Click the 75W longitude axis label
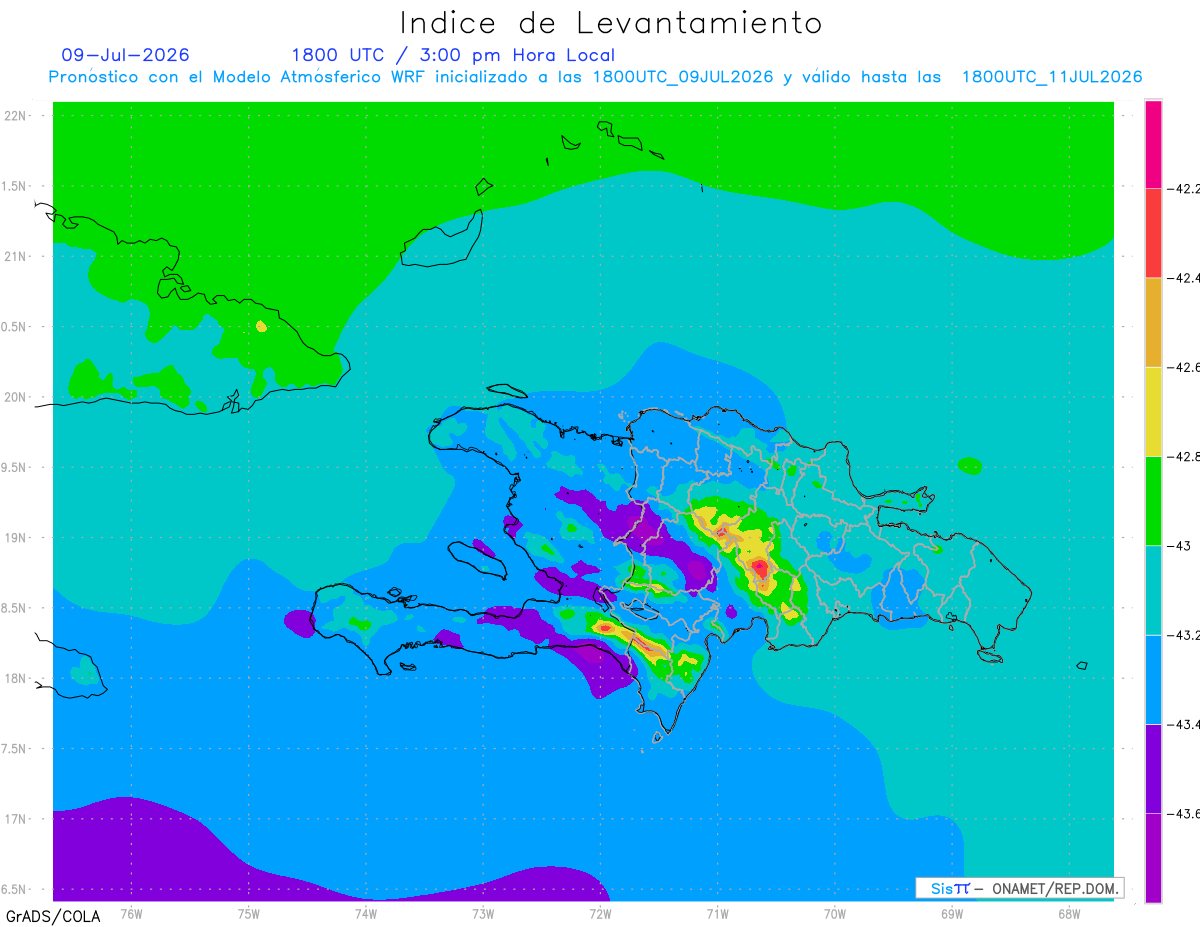The width and height of the screenshot is (1200, 927). (248, 913)
